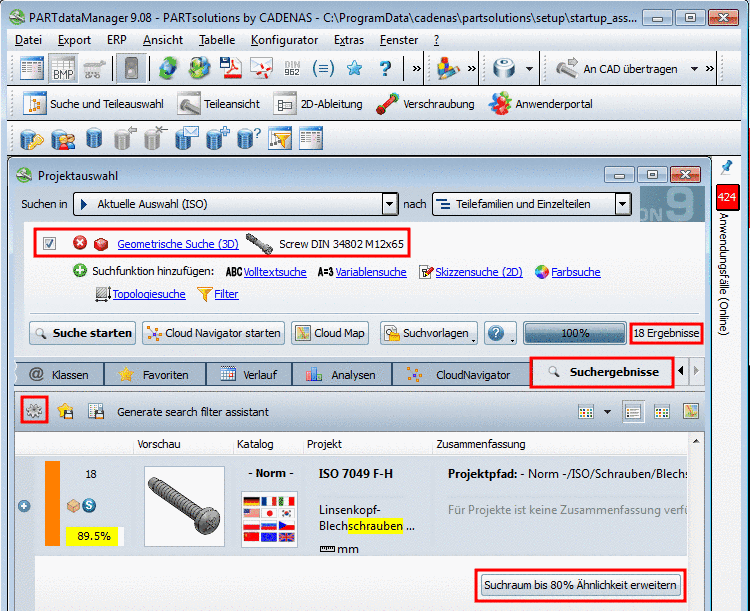
Task: Show more toolbar items after help icon
Action: pos(417,68)
